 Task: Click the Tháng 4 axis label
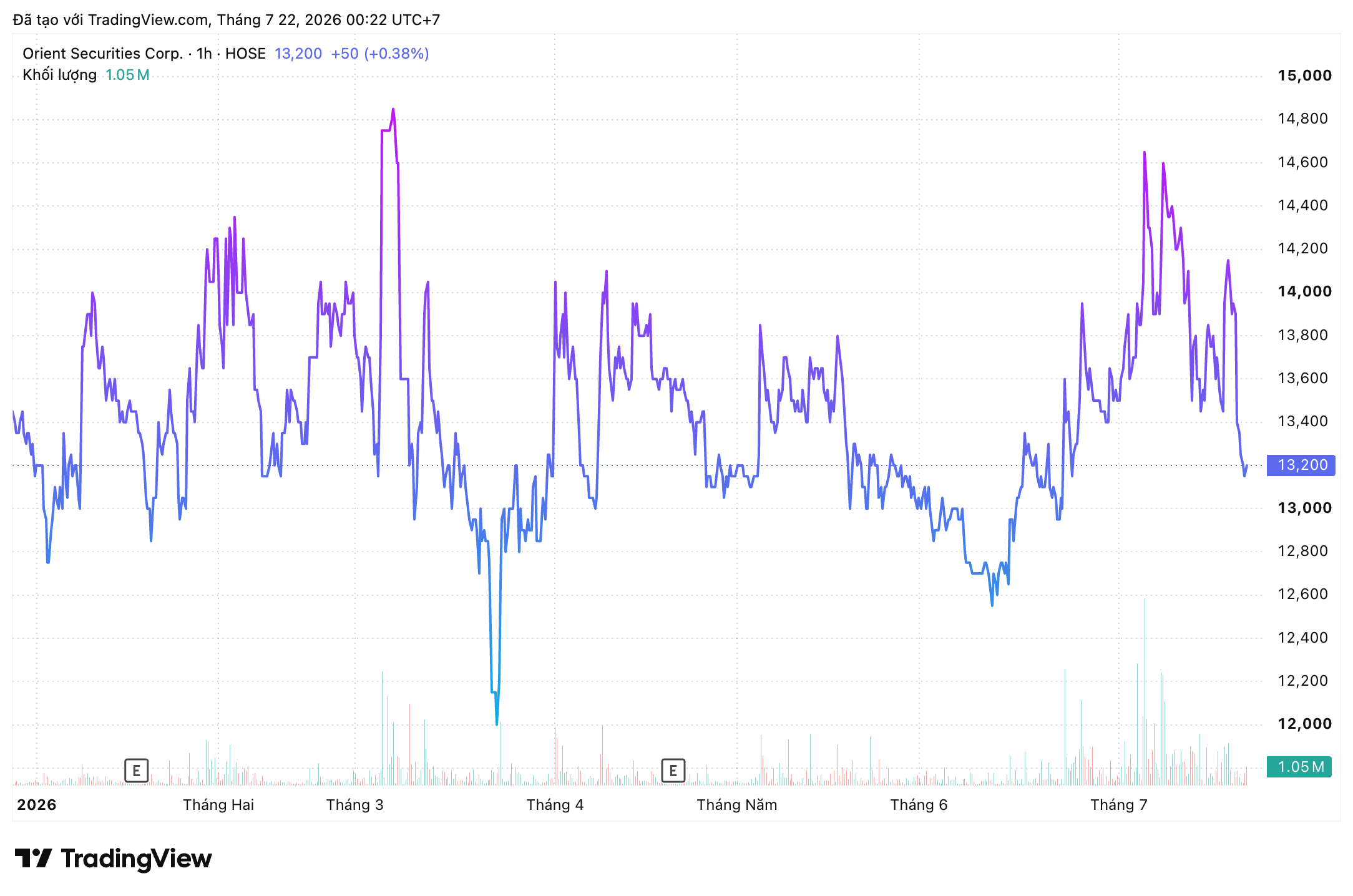(555, 805)
